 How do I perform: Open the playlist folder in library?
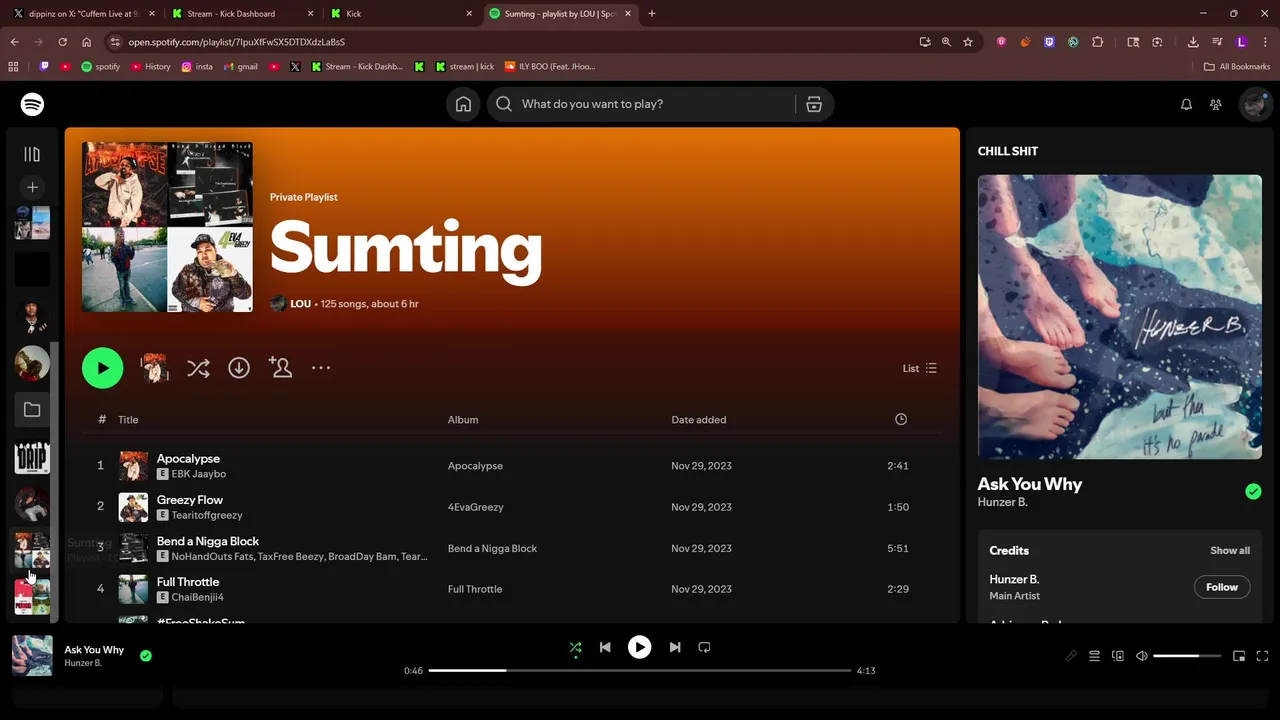coord(32,410)
